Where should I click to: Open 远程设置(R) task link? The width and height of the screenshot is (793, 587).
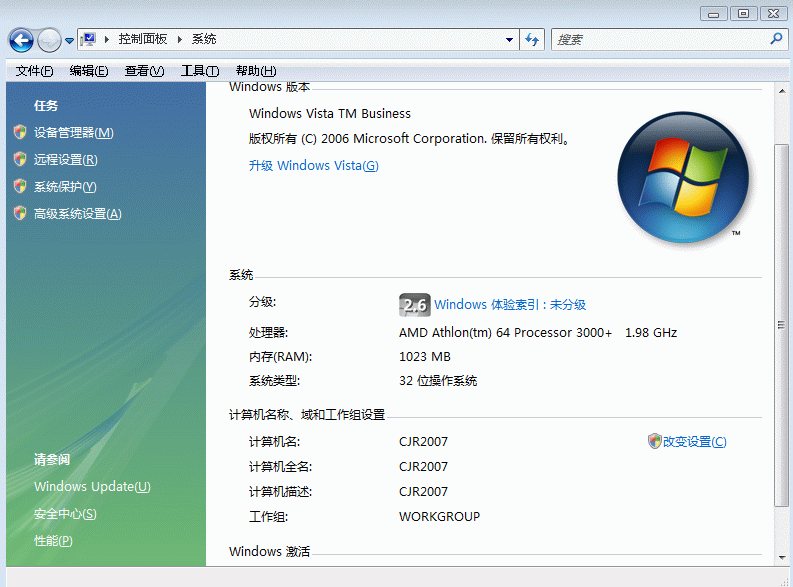[66, 160]
